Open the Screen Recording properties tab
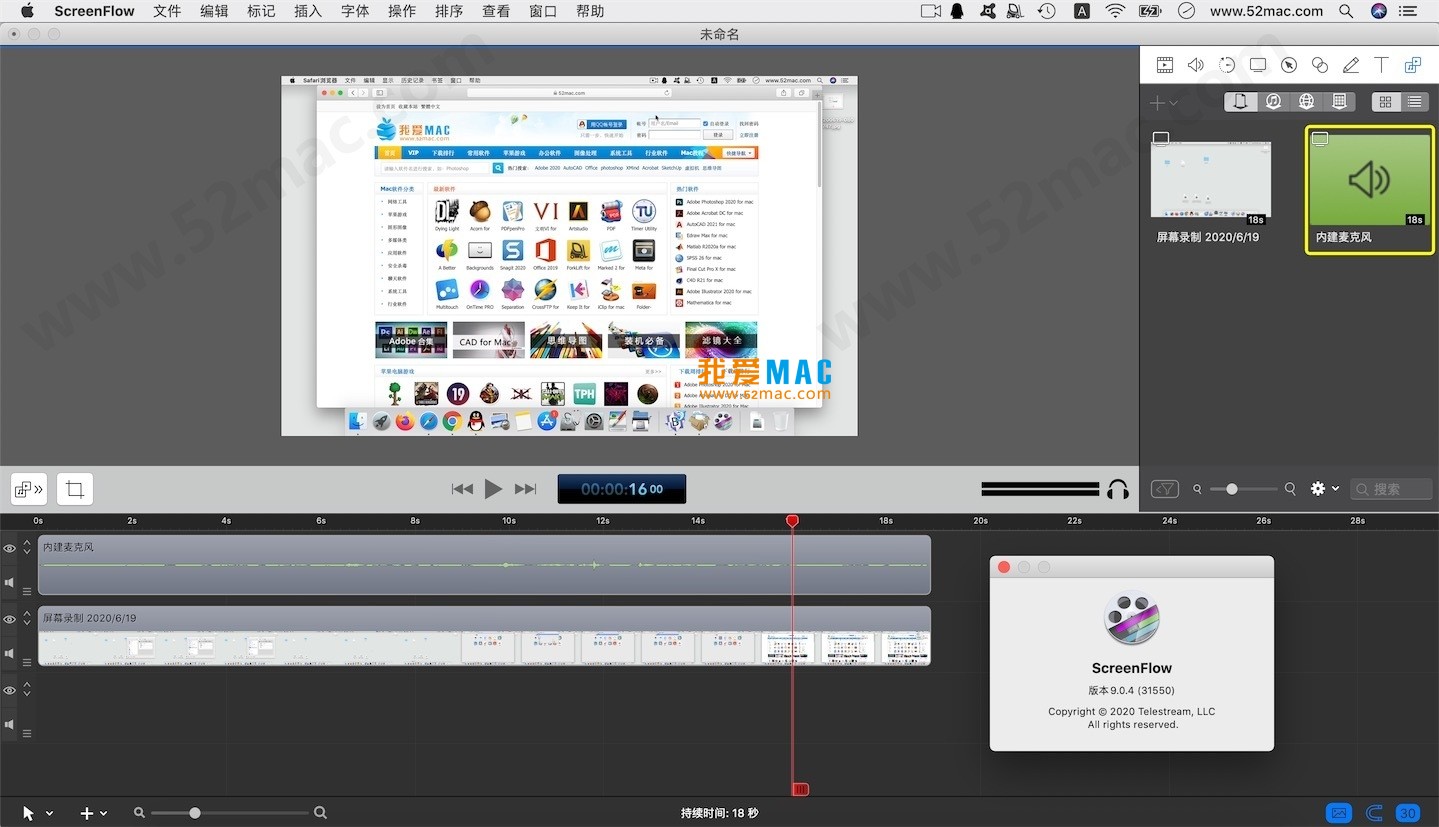Viewport: 1439px width, 827px height. click(x=1258, y=65)
